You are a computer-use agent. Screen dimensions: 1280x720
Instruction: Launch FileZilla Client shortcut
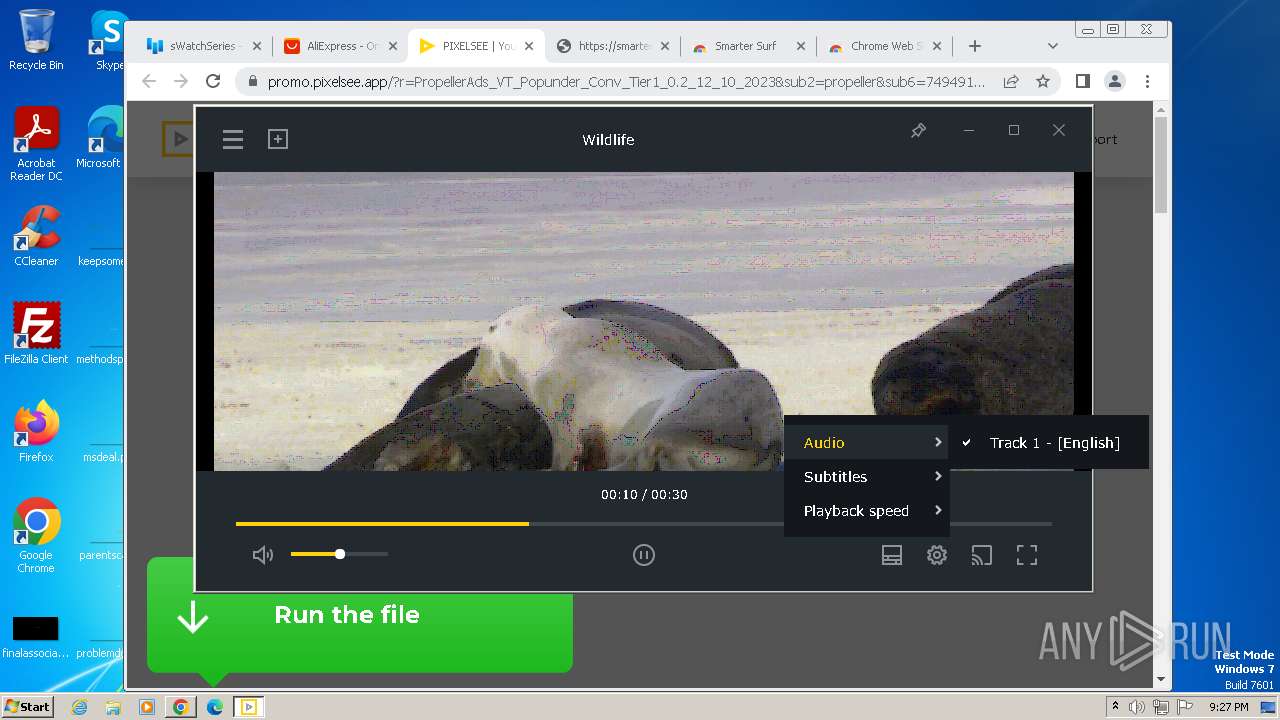point(36,334)
